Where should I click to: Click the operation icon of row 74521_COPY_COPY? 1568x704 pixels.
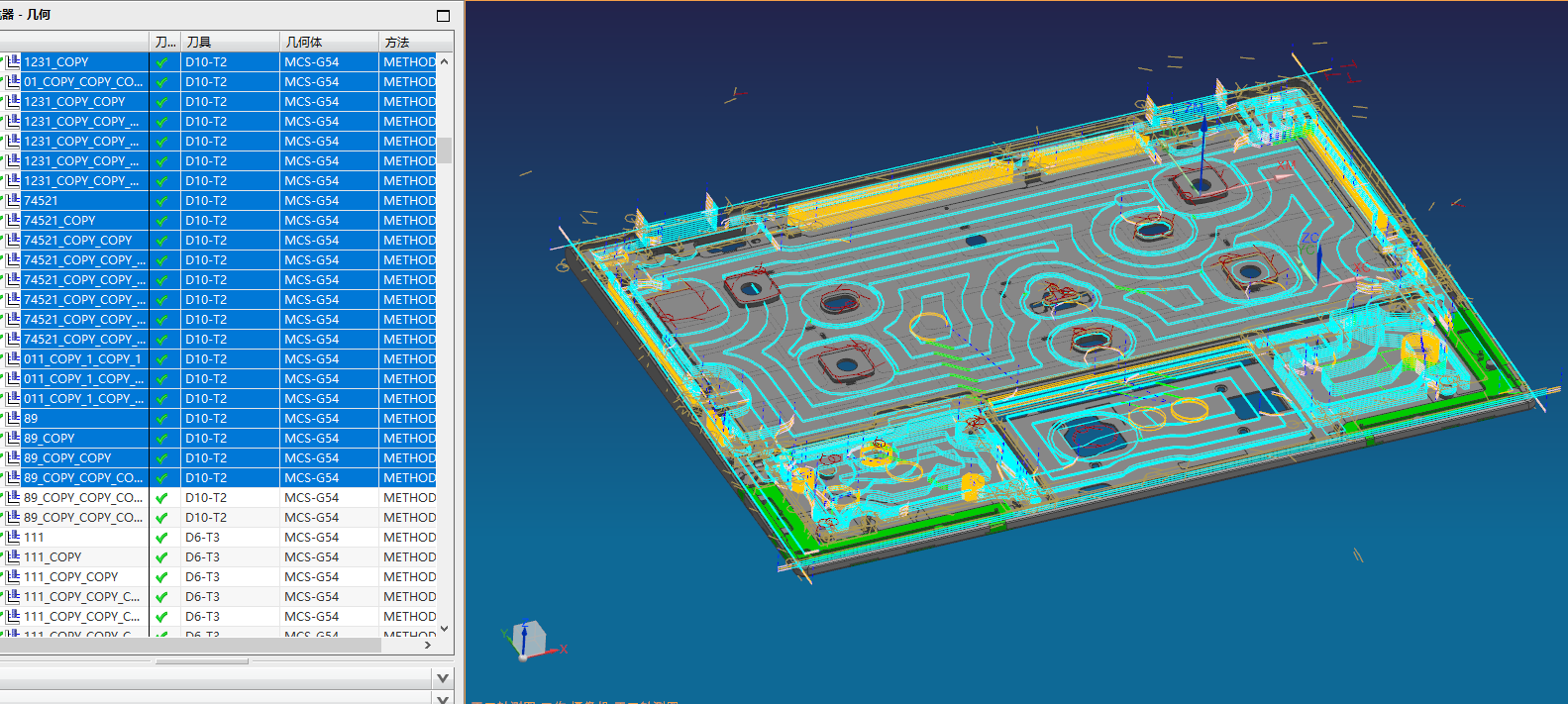[13, 240]
